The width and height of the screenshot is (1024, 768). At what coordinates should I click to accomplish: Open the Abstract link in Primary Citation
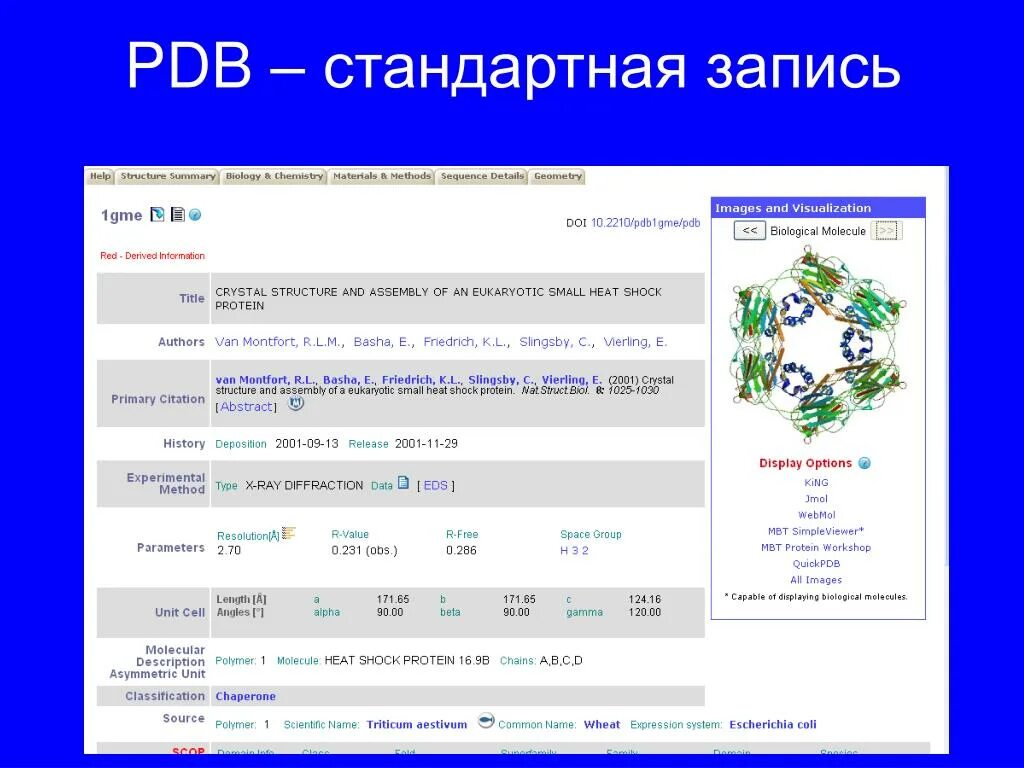(246, 406)
